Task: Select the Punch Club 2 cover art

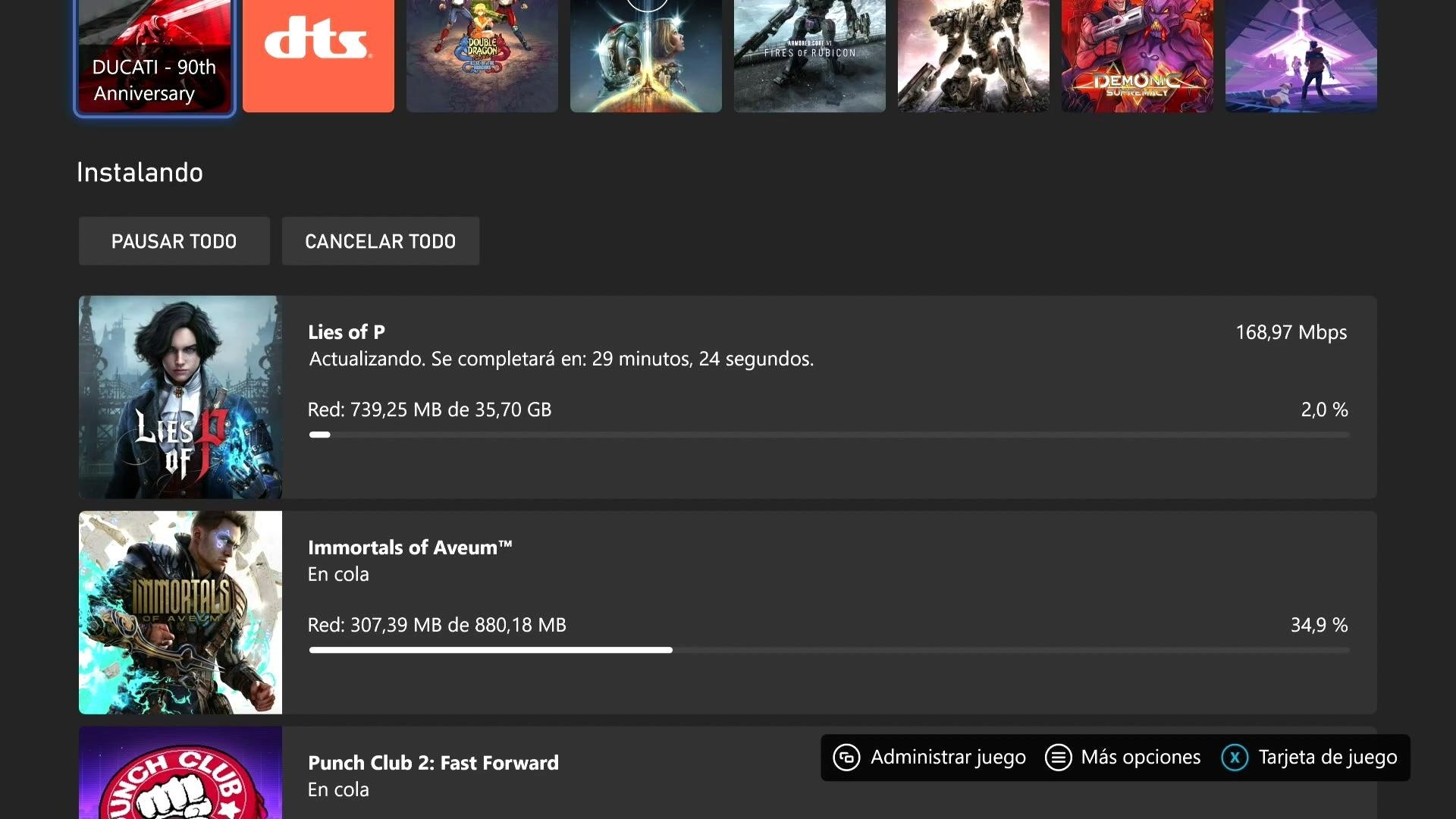Action: [180, 773]
